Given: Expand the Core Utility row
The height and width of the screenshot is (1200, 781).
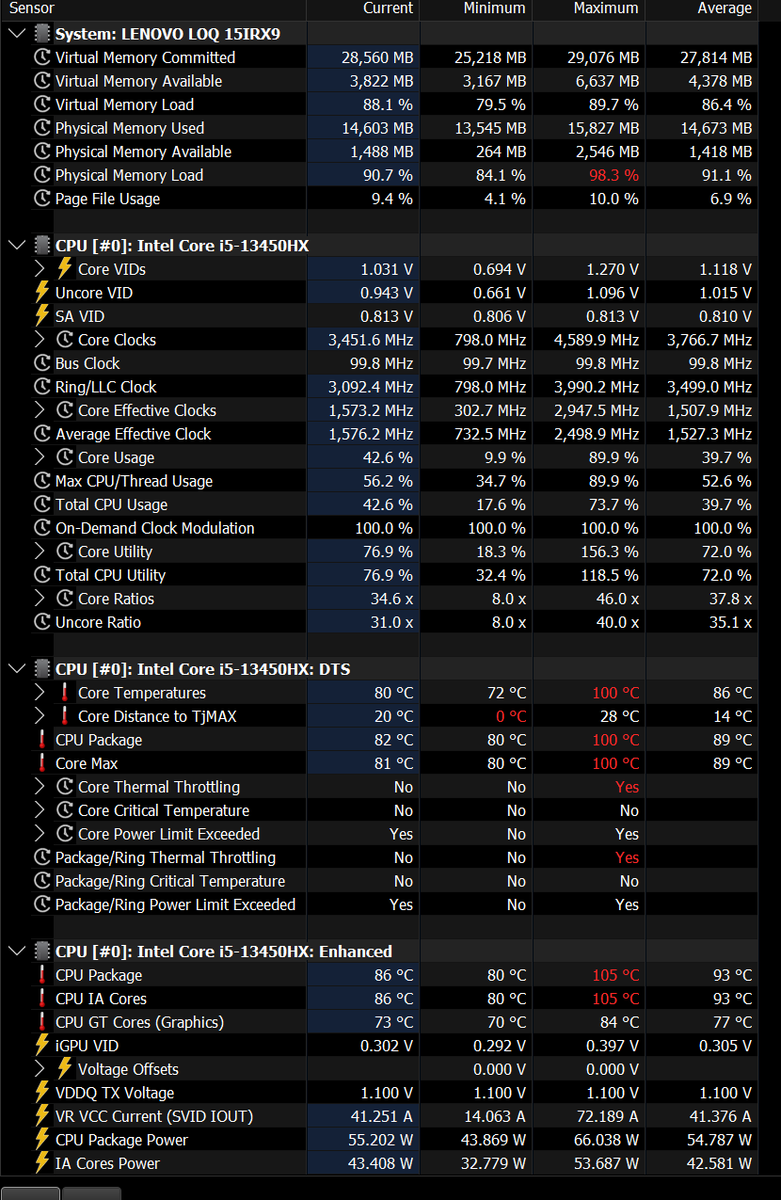Looking at the screenshot, I should [x=40, y=551].
